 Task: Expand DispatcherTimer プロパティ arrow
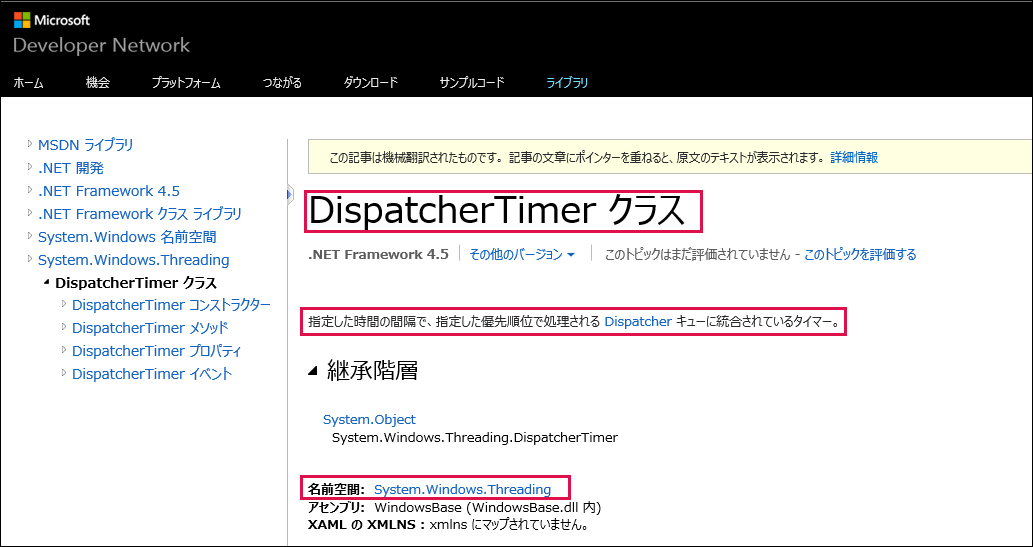pyautogui.click(x=64, y=349)
